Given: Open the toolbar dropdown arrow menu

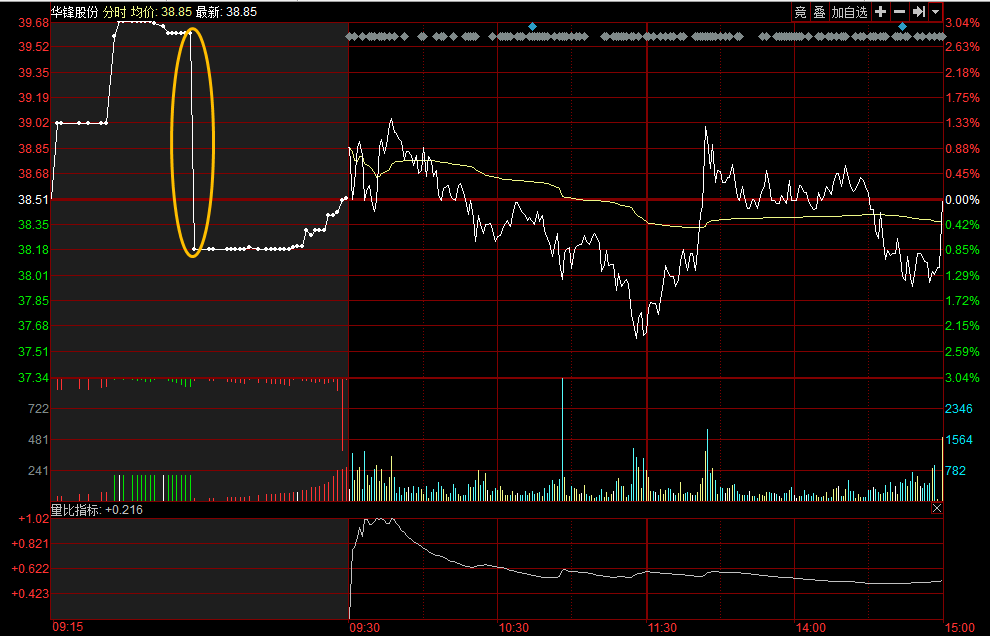Looking at the screenshot, I should point(935,11).
